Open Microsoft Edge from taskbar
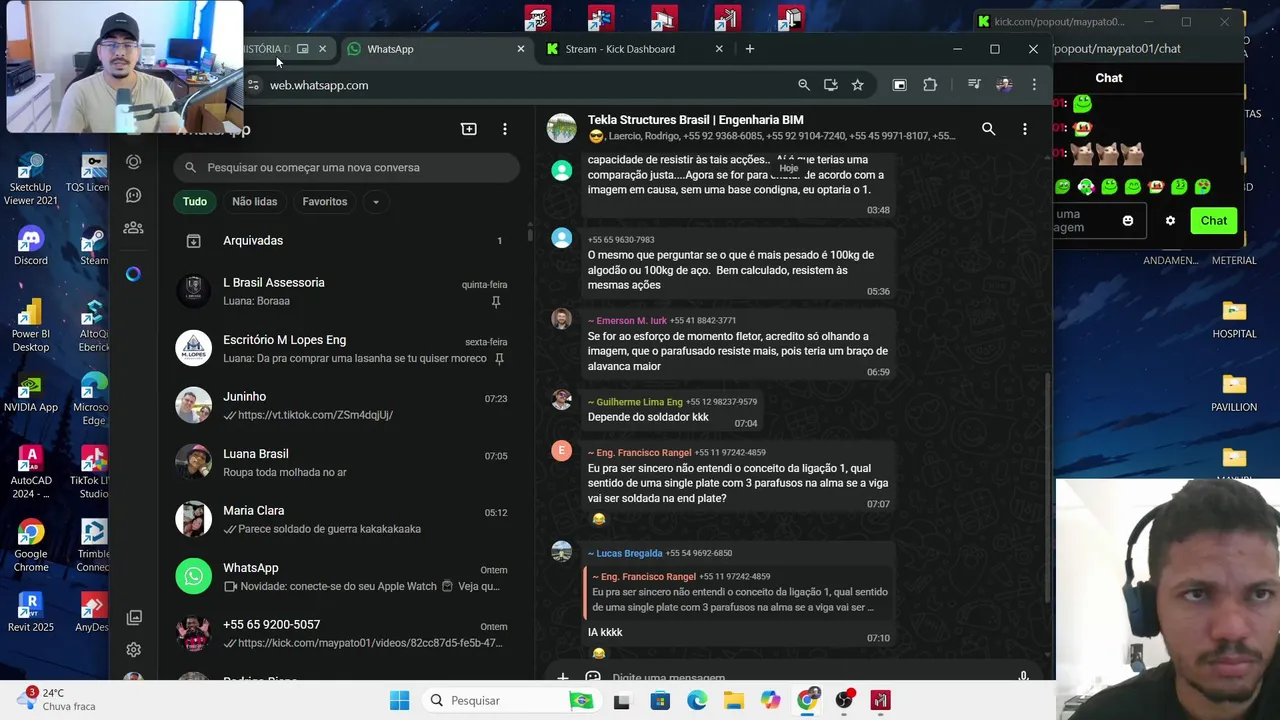This screenshot has height=720, width=1280. [x=697, y=700]
